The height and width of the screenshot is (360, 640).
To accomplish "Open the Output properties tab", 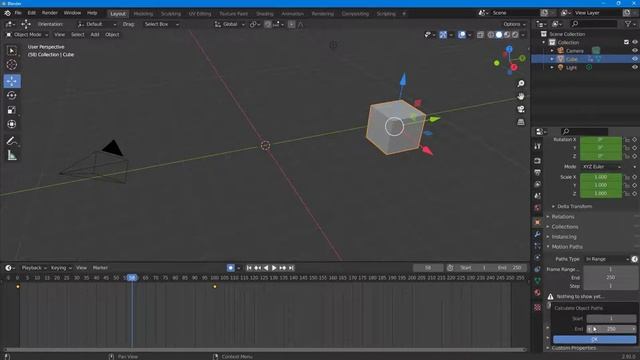I will pos(538,173).
